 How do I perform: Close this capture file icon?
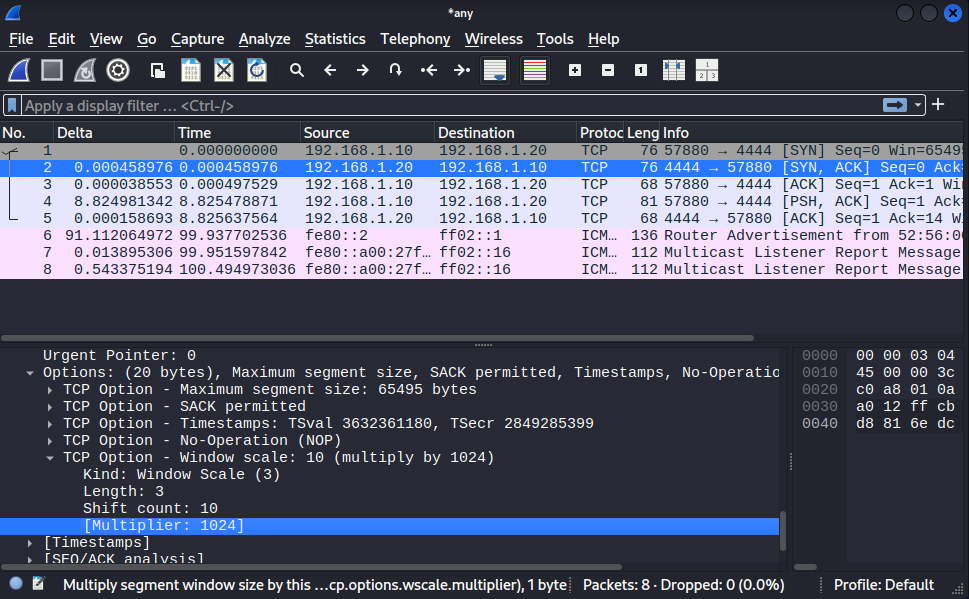point(224,70)
